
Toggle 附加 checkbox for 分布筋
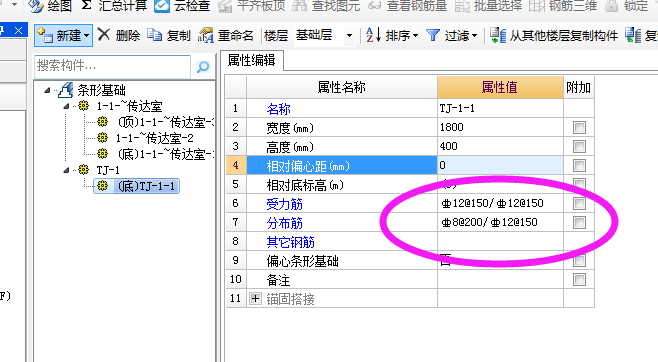[x=579, y=222]
